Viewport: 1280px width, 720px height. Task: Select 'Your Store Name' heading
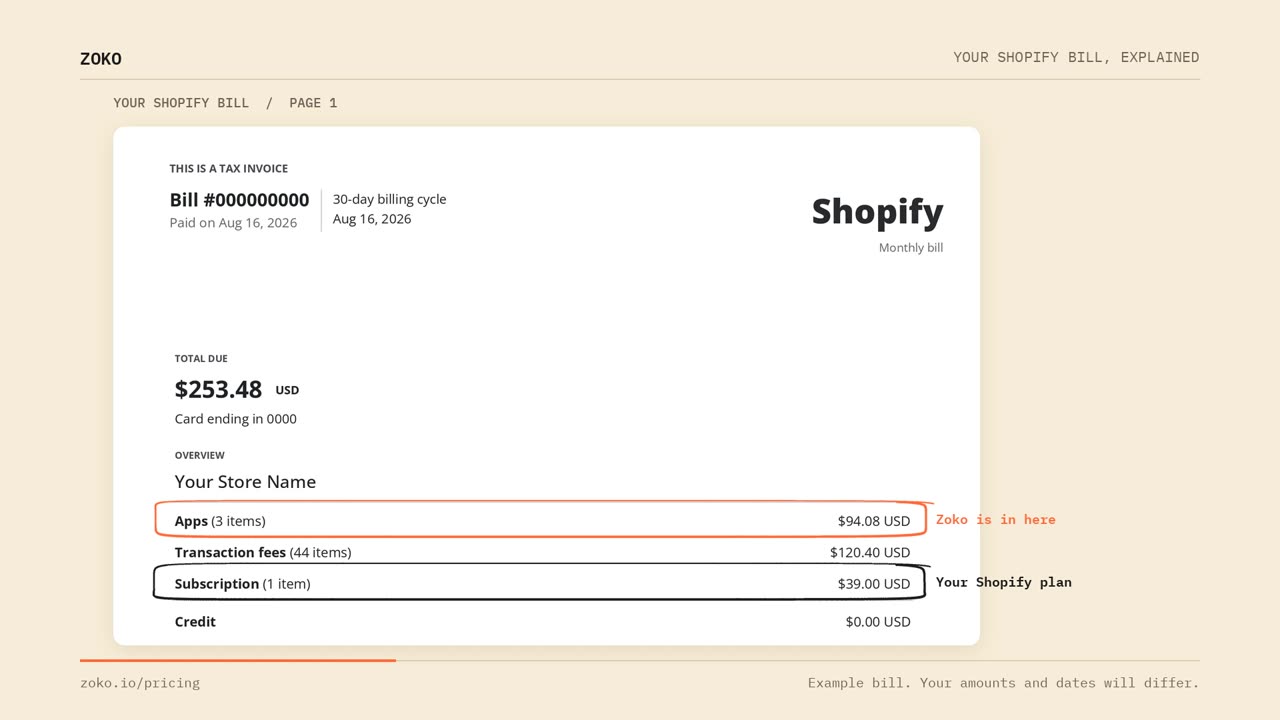point(245,482)
